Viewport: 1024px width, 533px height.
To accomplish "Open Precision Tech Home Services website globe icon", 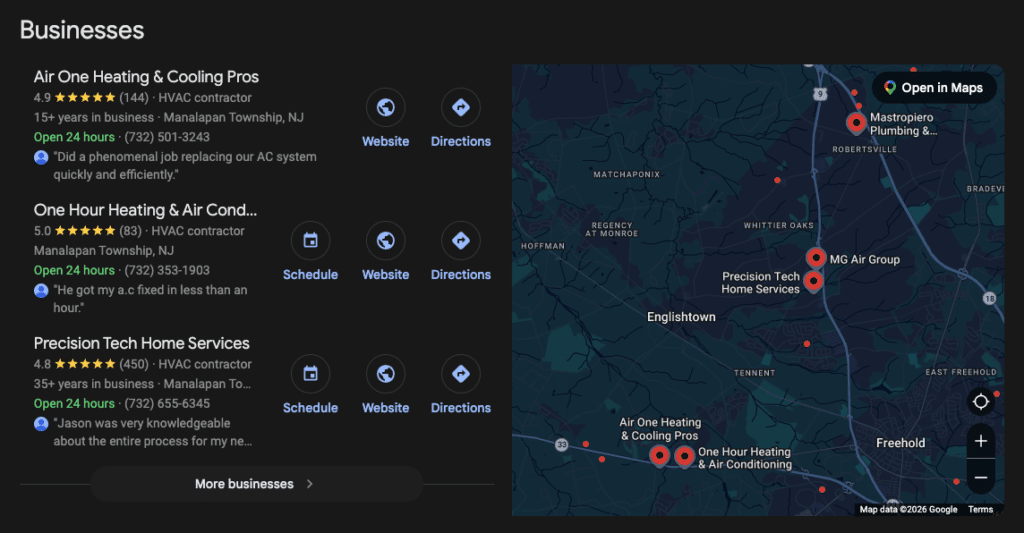I will [x=385, y=374].
